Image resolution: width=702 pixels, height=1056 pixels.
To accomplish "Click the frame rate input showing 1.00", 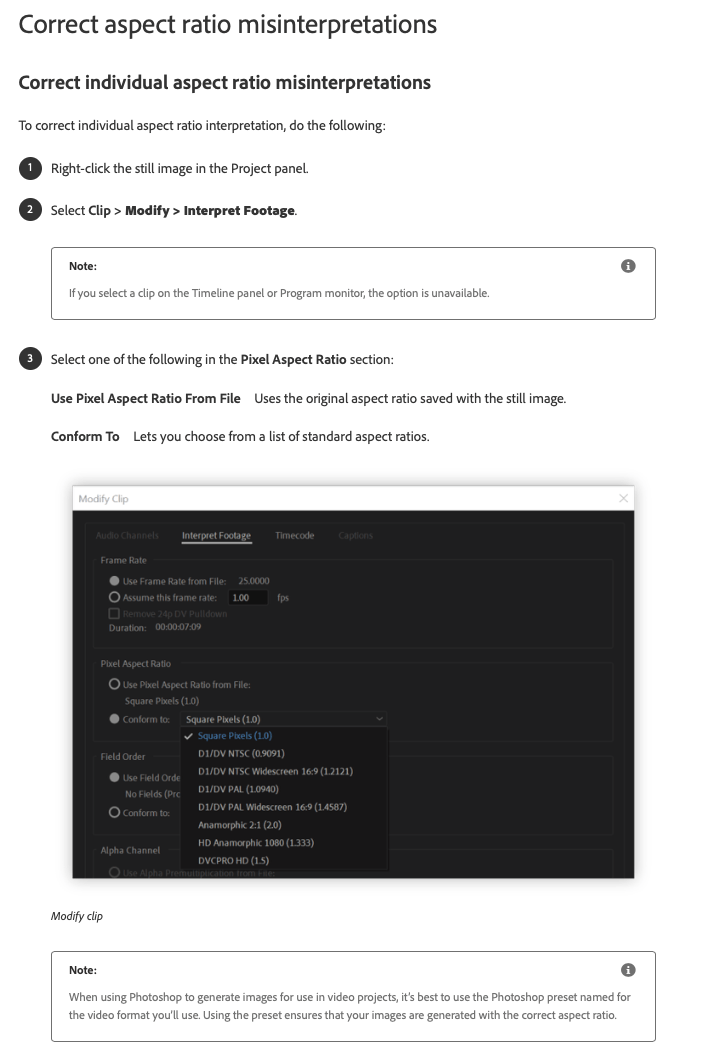I will tap(250, 598).
